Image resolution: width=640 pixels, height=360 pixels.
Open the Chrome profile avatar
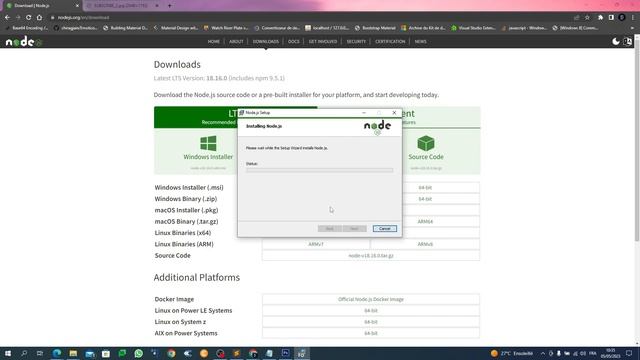pyautogui.click(x=622, y=18)
